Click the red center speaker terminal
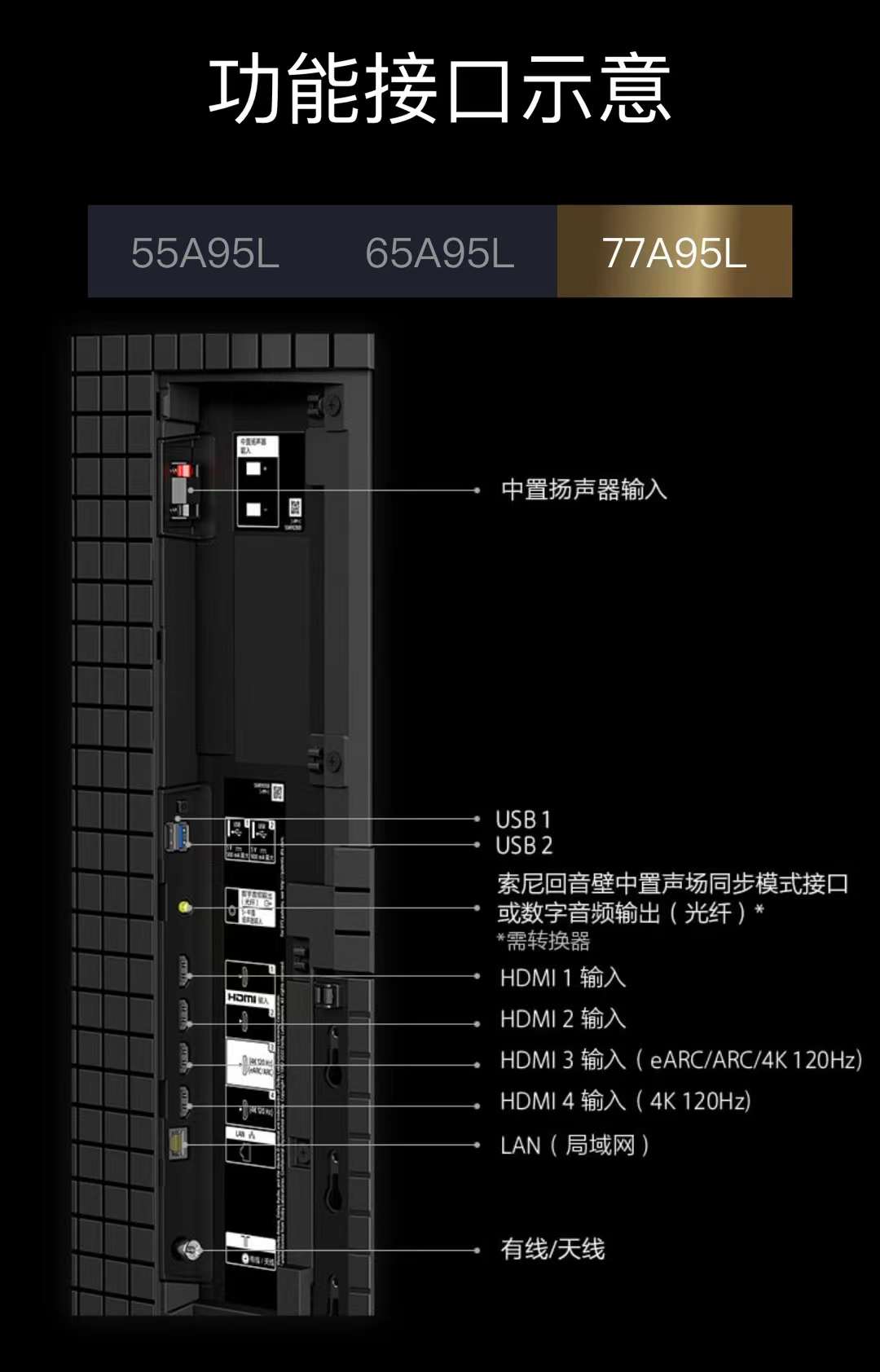Screen dimensions: 880x1372 (x=183, y=471)
